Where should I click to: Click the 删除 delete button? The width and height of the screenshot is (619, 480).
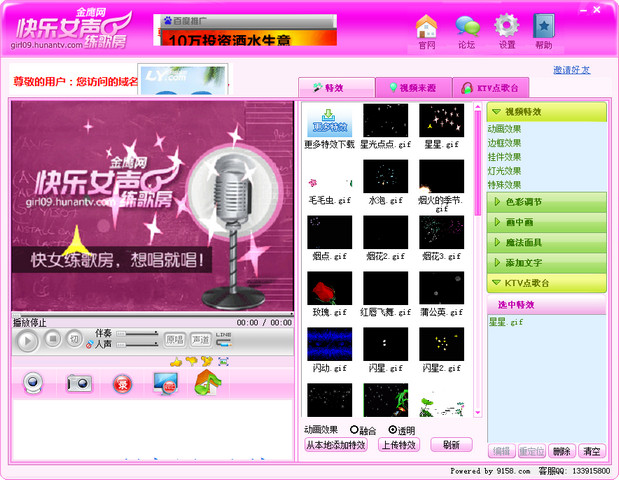(561, 451)
